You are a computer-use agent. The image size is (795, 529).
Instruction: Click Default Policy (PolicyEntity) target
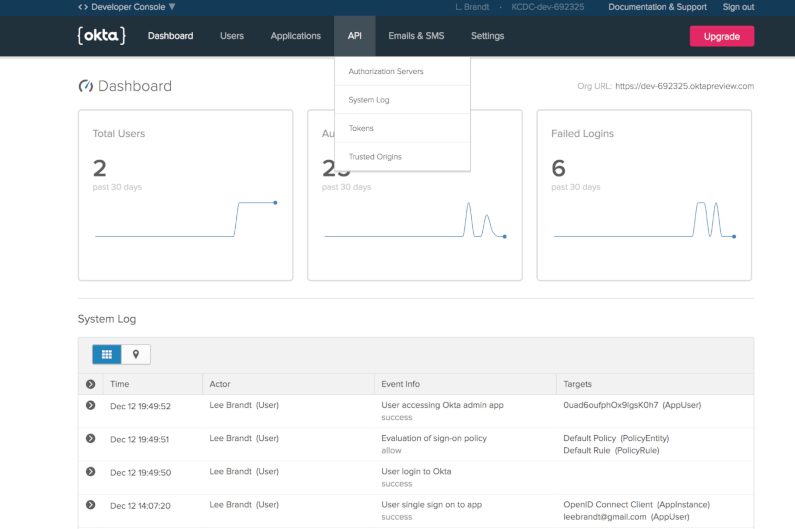(616, 438)
